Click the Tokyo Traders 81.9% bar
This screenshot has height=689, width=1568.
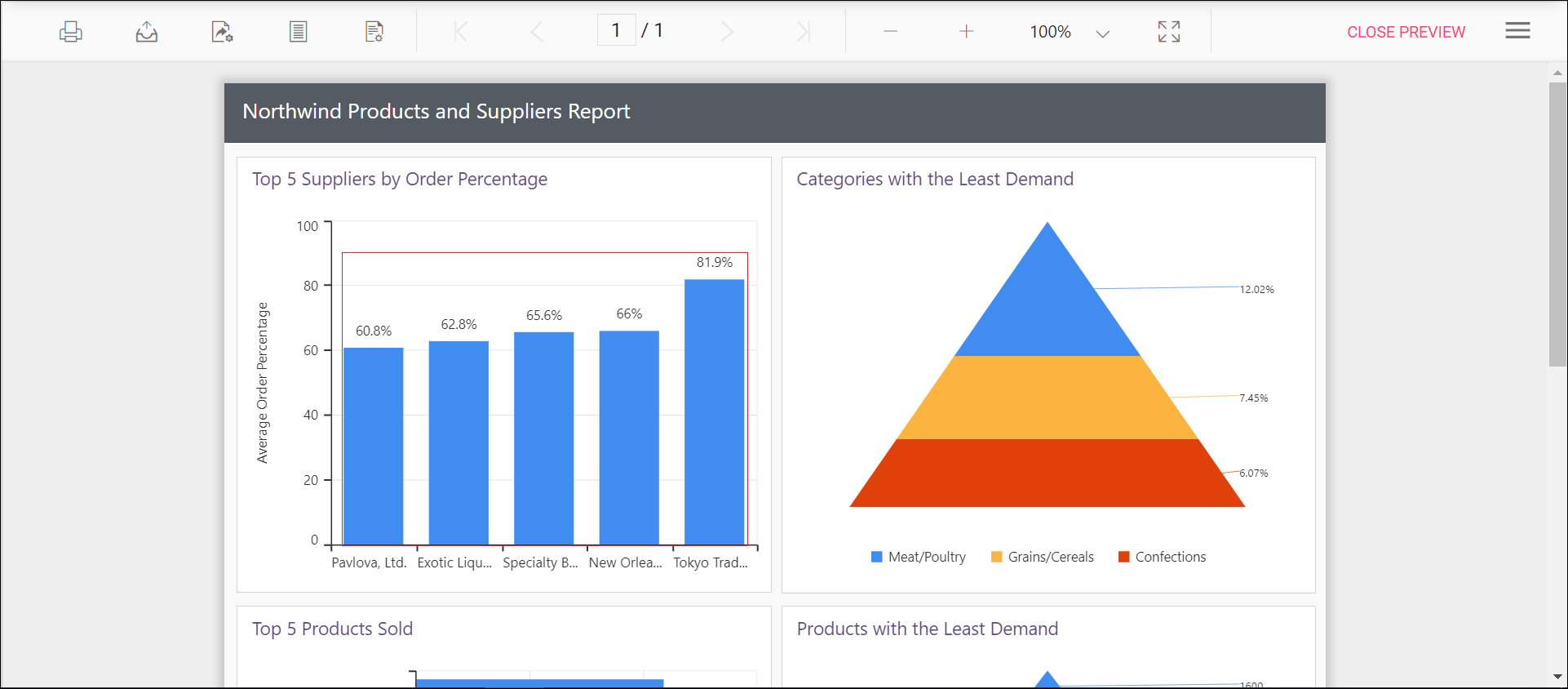point(714,411)
